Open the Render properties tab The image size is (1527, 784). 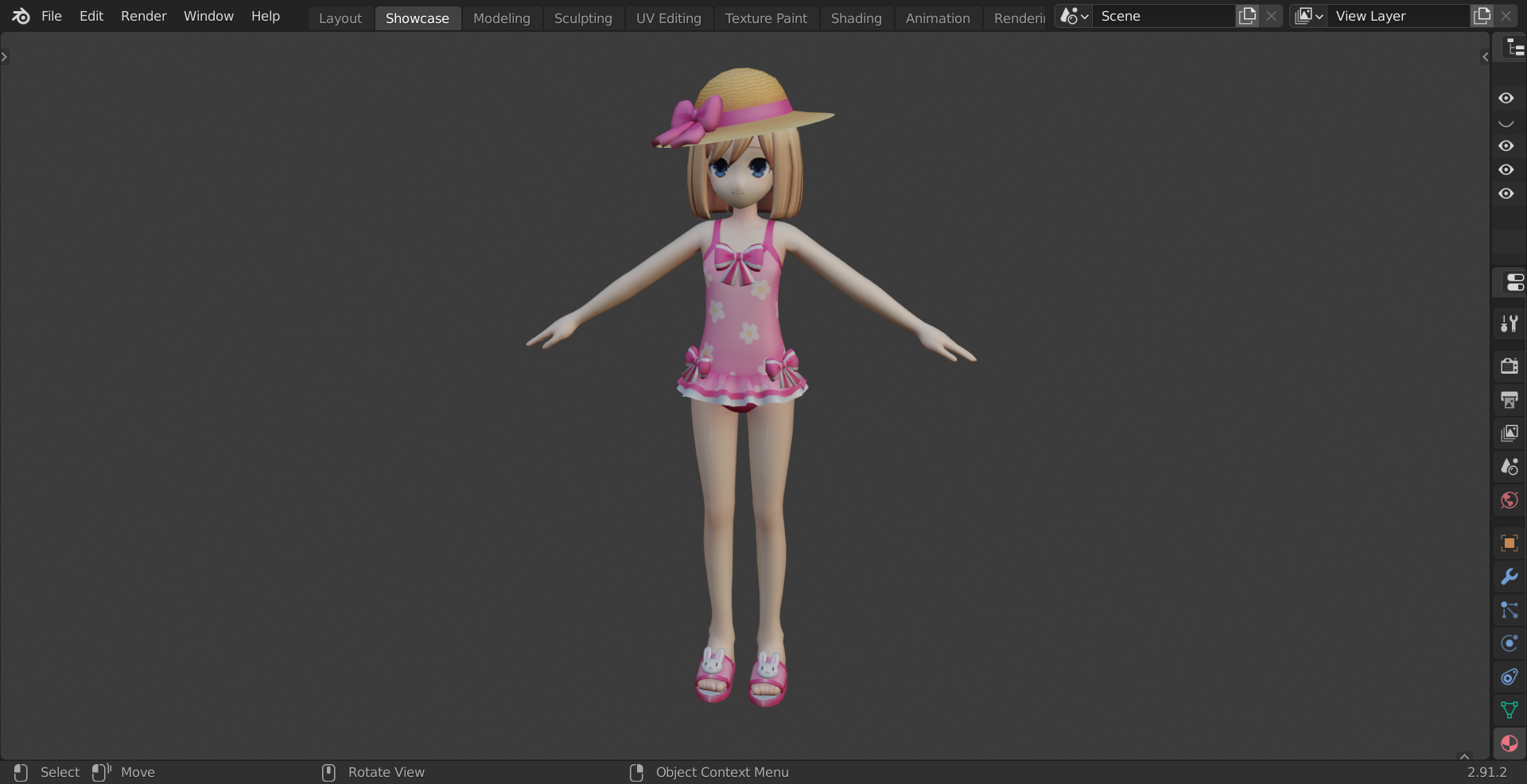[x=1509, y=366]
